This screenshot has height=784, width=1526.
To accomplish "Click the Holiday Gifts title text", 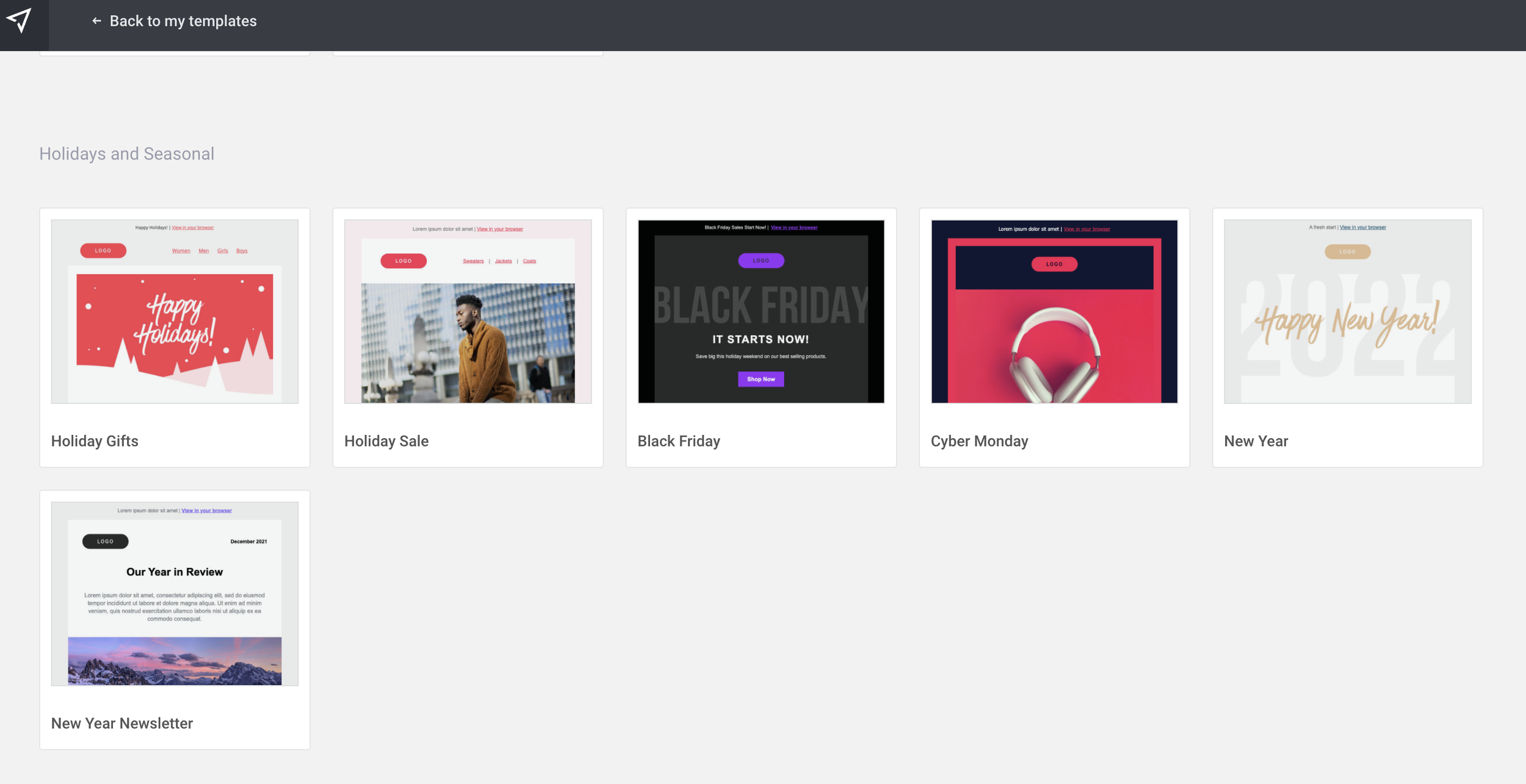I will coord(95,441).
